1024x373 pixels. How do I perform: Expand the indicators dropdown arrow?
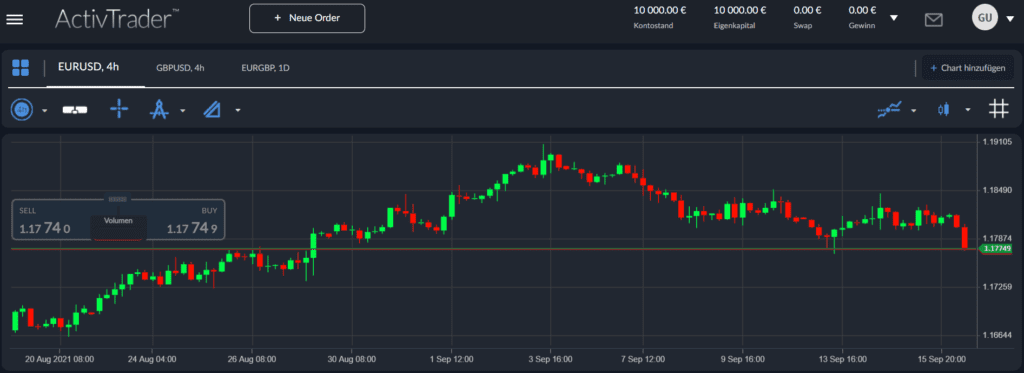click(x=914, y=110)
